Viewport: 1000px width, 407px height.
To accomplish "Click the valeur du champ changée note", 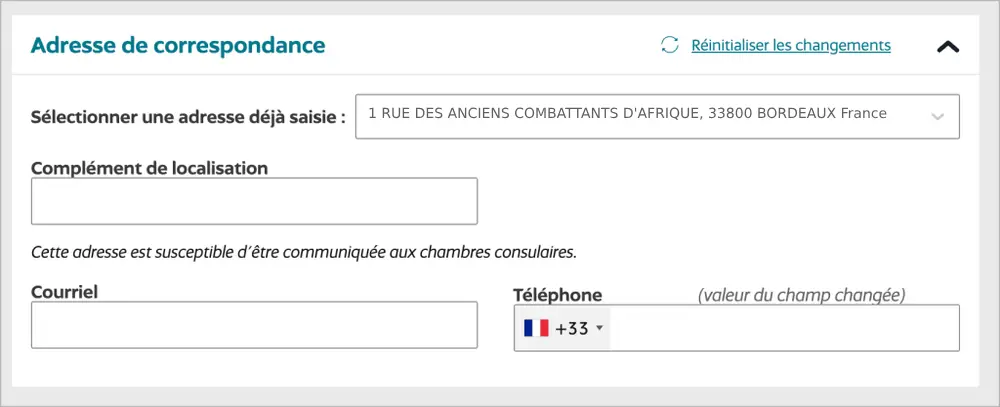I will coord(801,295).
